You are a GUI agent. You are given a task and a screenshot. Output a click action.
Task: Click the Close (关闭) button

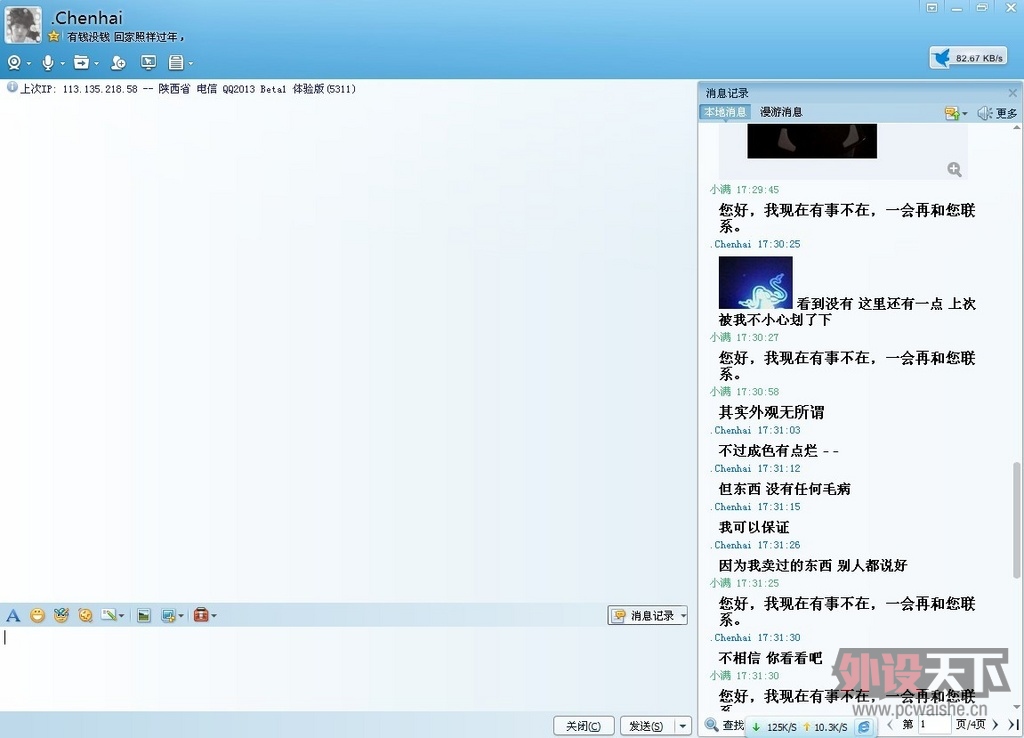pyautogui.click(x=584, y=726)
